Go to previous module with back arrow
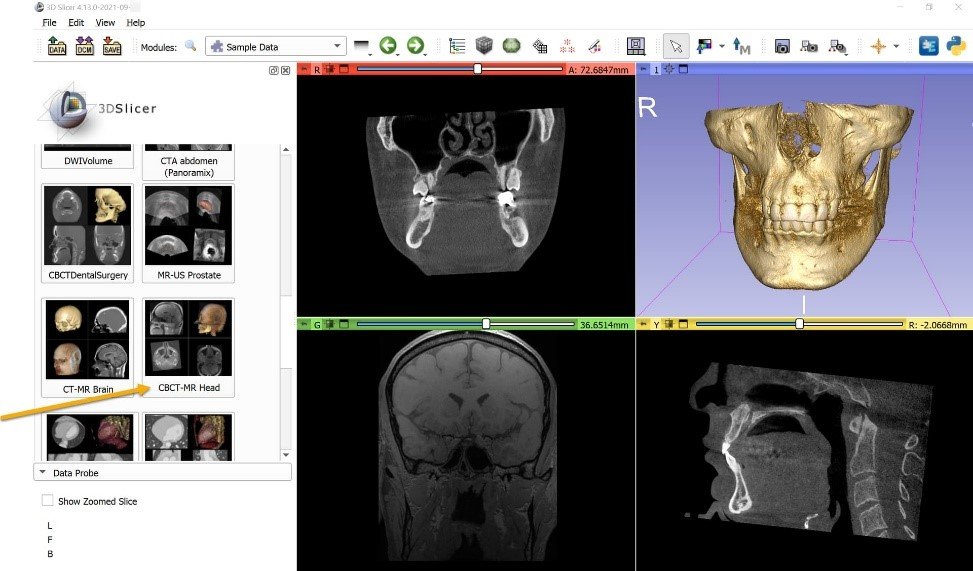Viewport: 973px width, 571px height. click(388, 46)
